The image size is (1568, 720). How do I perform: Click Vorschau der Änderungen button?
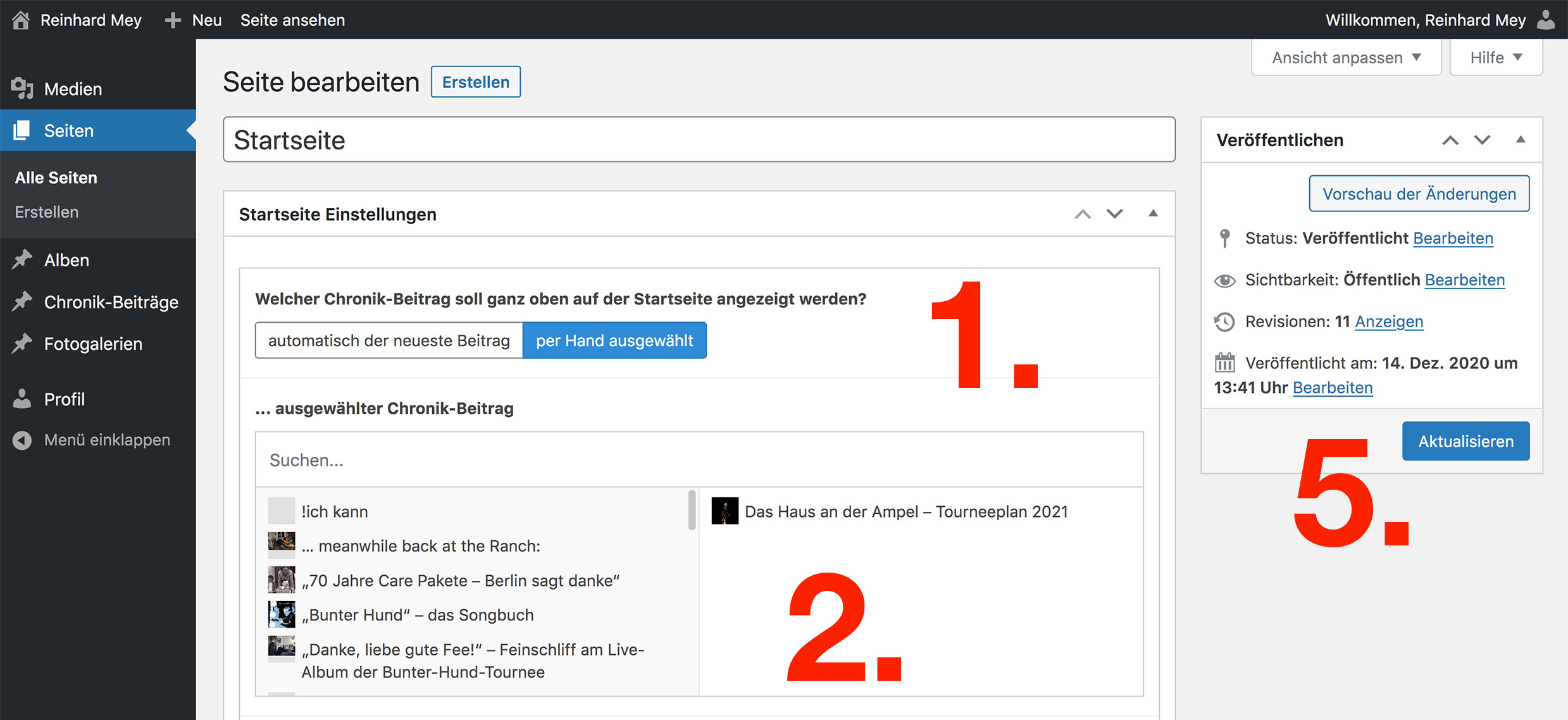tap(1419, 194)
